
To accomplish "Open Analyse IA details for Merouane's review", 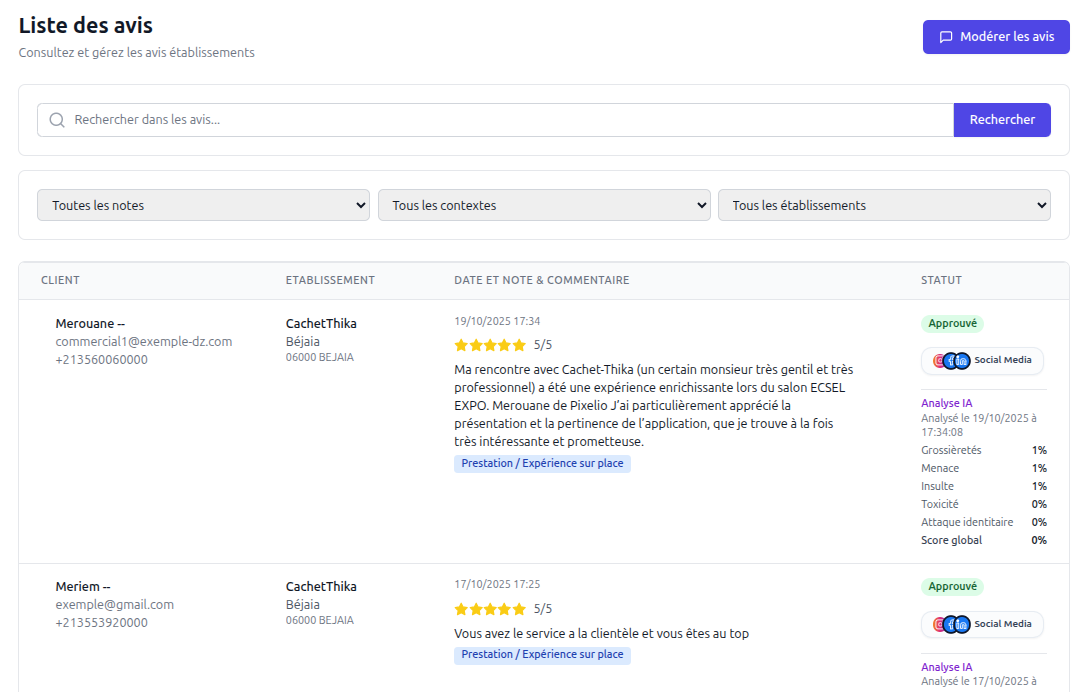I will (945, 402).
